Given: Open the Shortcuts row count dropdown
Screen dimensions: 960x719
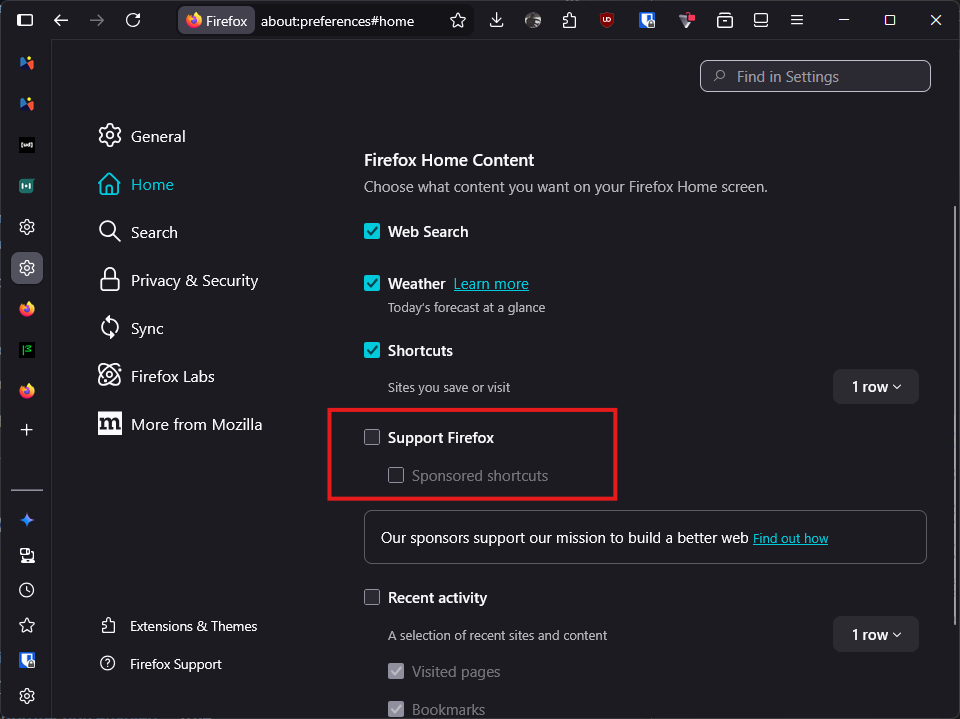Looking at the screenshot, I should [x=875, y=387].
